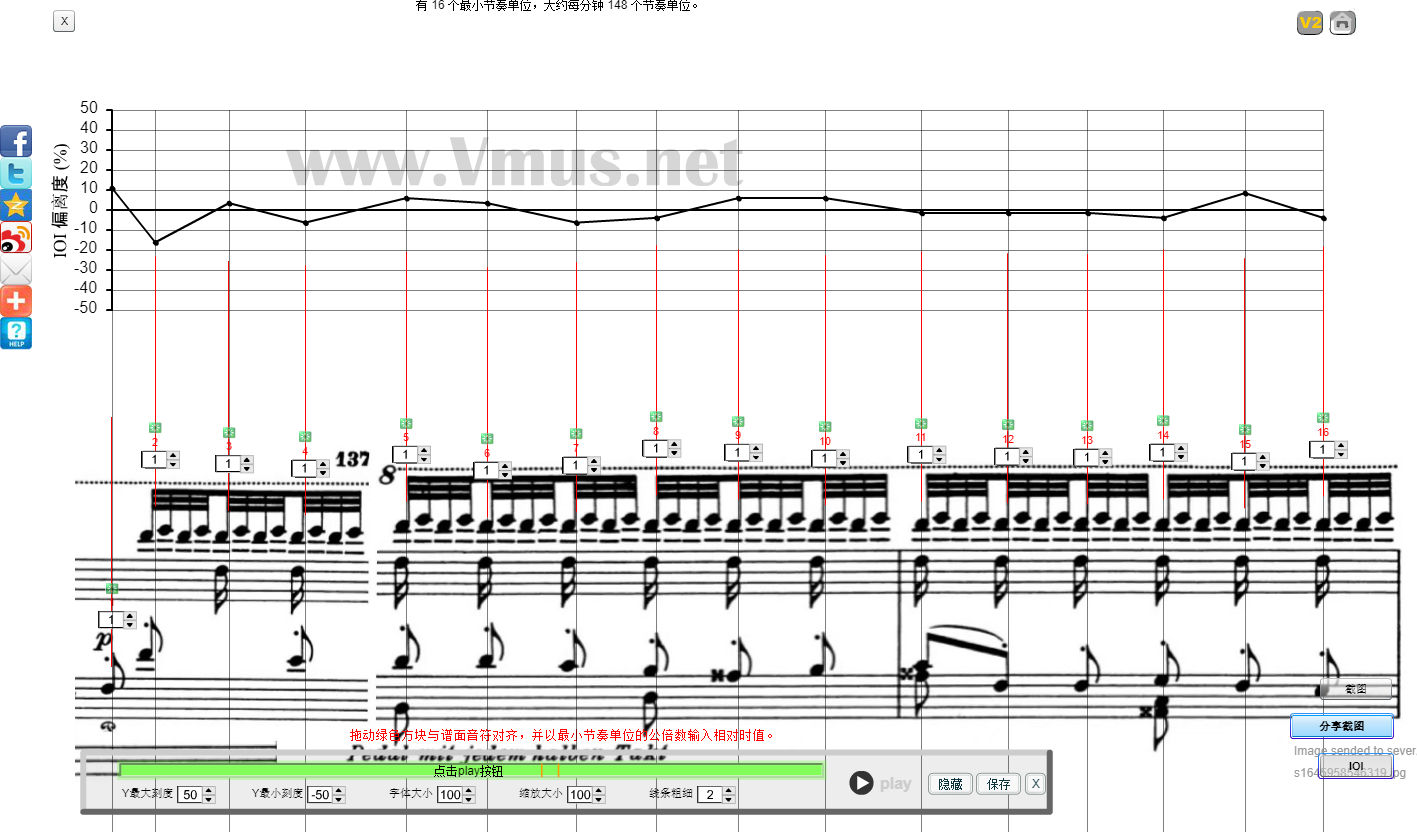Screen dimensions: 1417x832
Task: Click the 保存 save button
Action: click(998, 784)
